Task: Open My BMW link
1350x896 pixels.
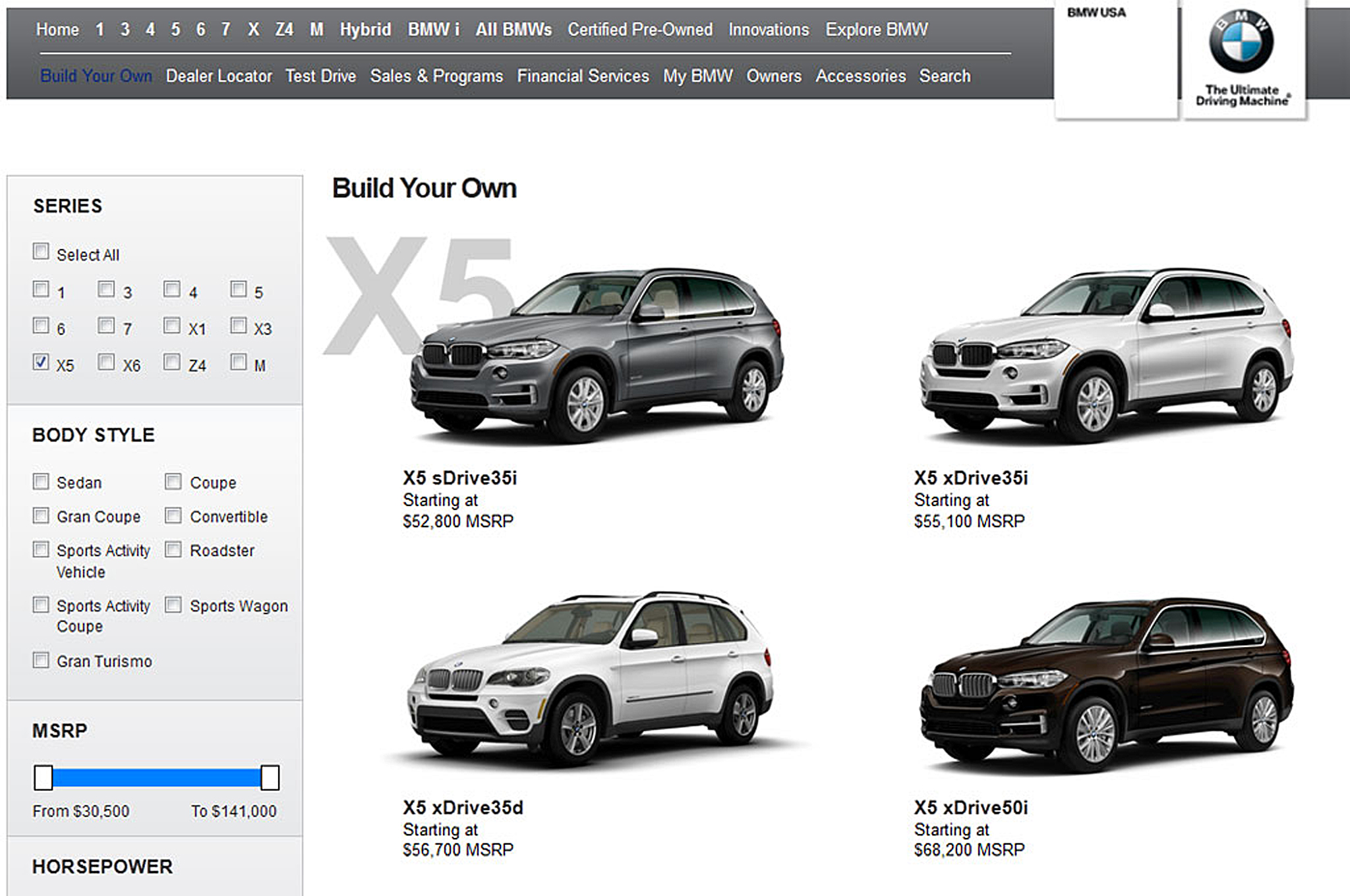Action: 698,76
